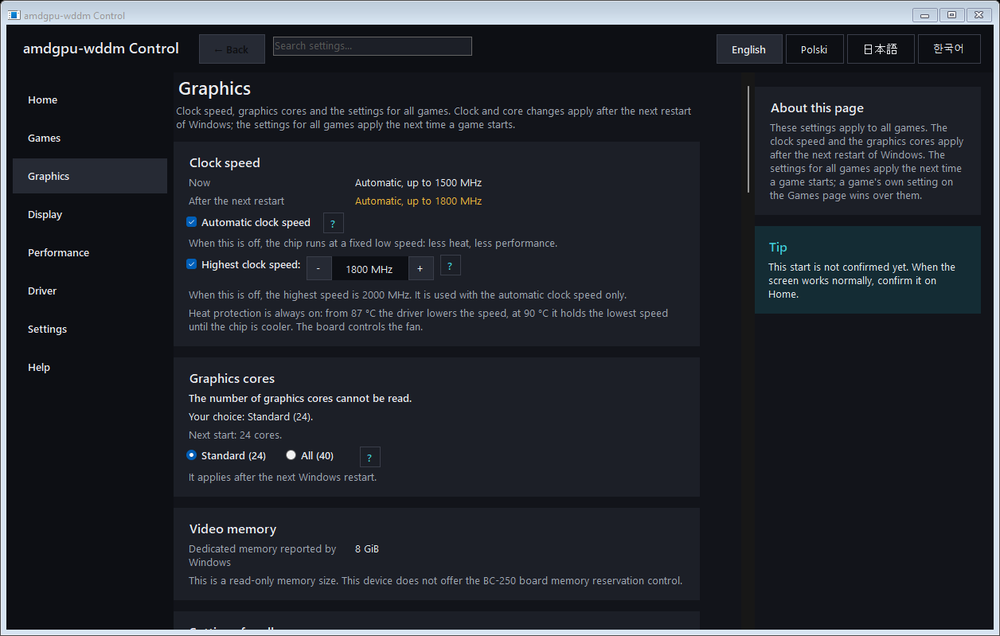Toggle the Highest clock speed checkbox
The height and width of the screenshot is (636, 1000).
pyautogui.click(x=191, y=264)
